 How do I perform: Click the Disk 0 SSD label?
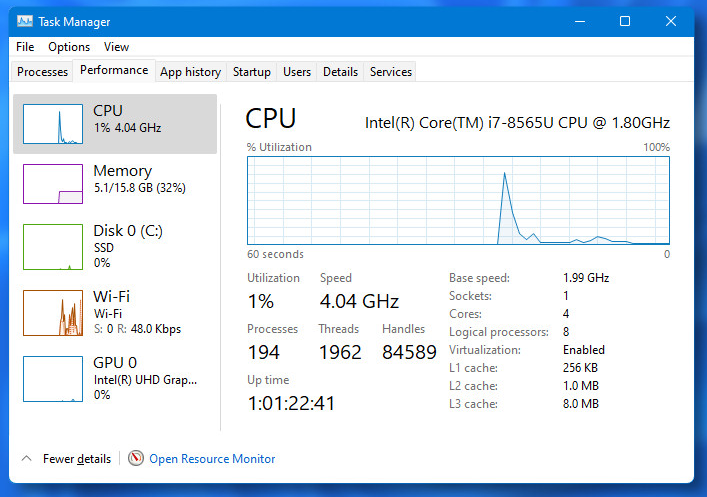pos(104,248)
